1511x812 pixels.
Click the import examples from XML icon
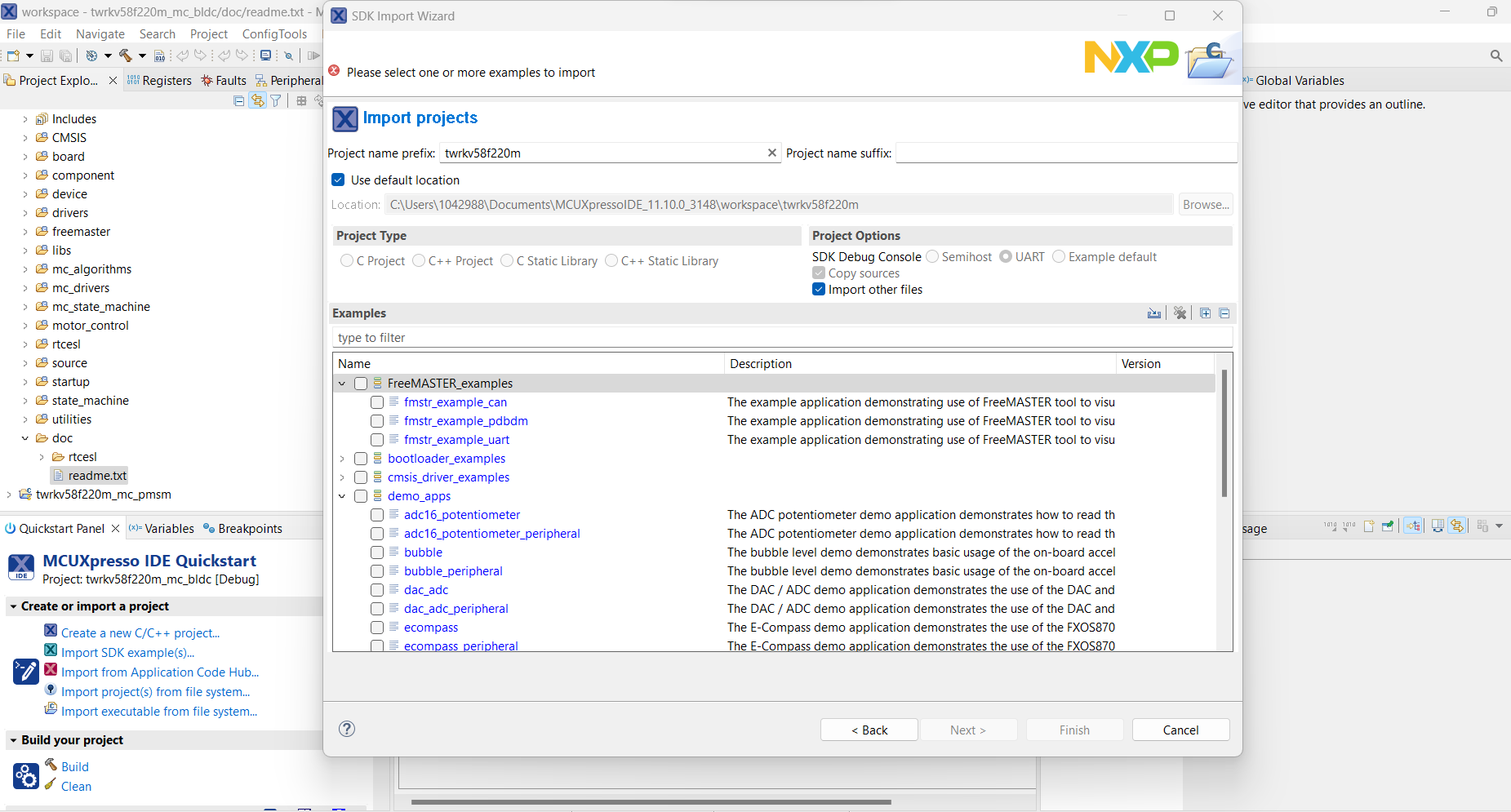pos(1154,313)
